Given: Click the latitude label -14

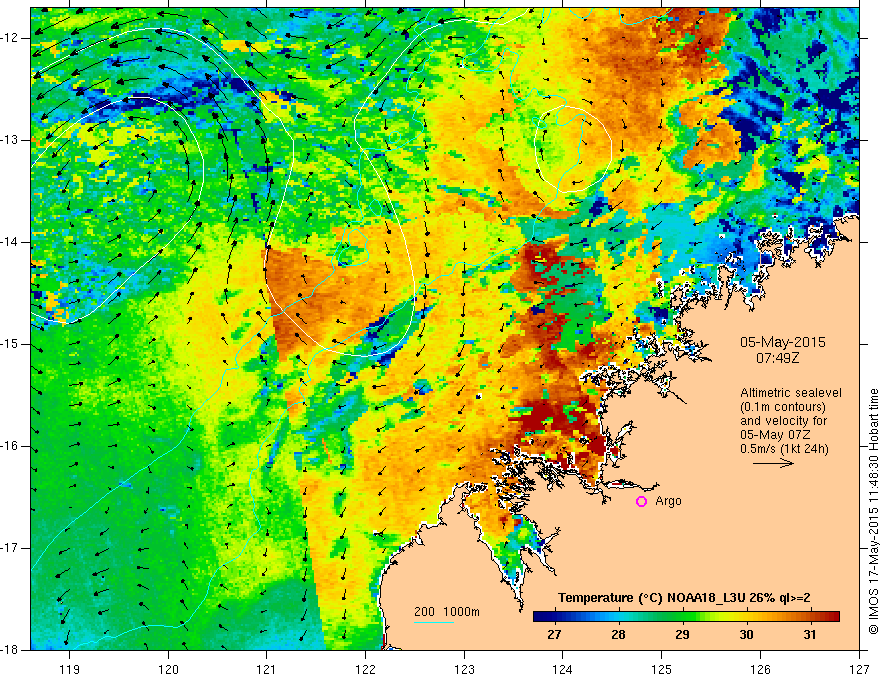Looking at the screenshot, I should coord(11,242).
